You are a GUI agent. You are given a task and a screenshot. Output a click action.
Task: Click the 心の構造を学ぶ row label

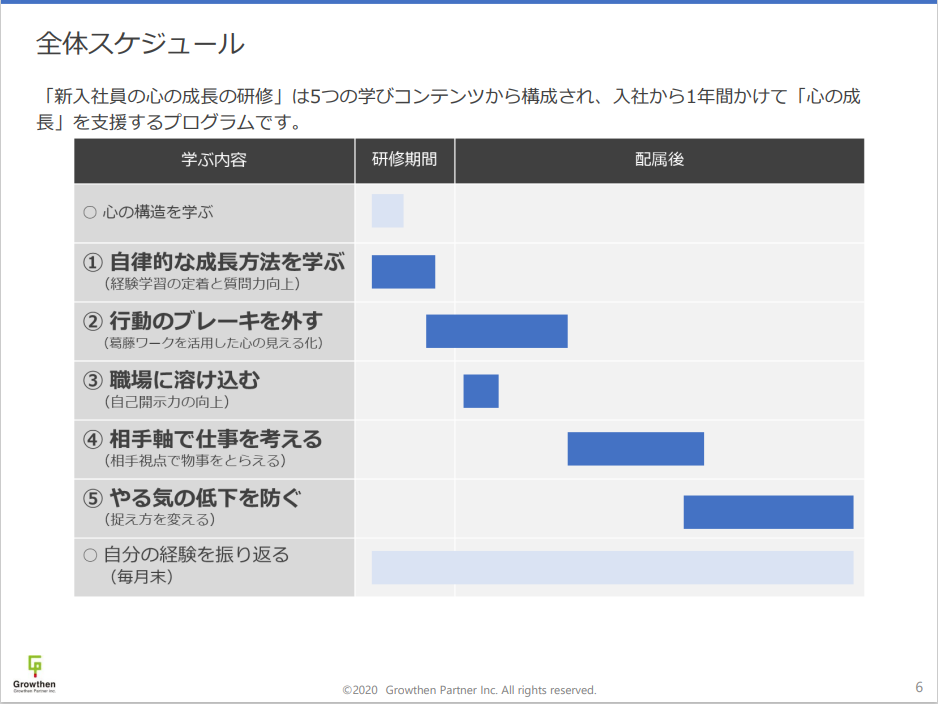tap(148, 212)
